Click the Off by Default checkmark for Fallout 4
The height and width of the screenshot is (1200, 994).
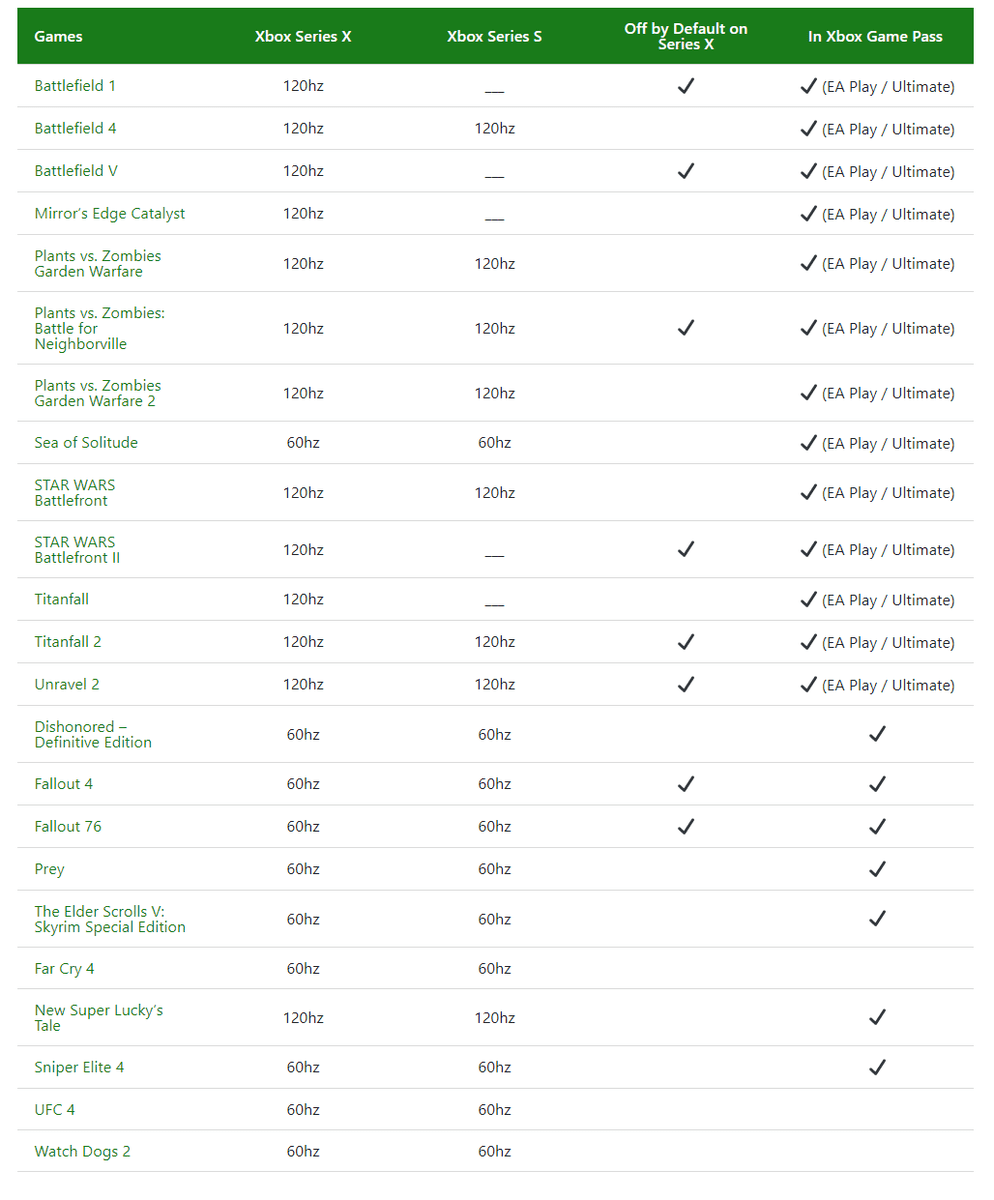(686, 784)
